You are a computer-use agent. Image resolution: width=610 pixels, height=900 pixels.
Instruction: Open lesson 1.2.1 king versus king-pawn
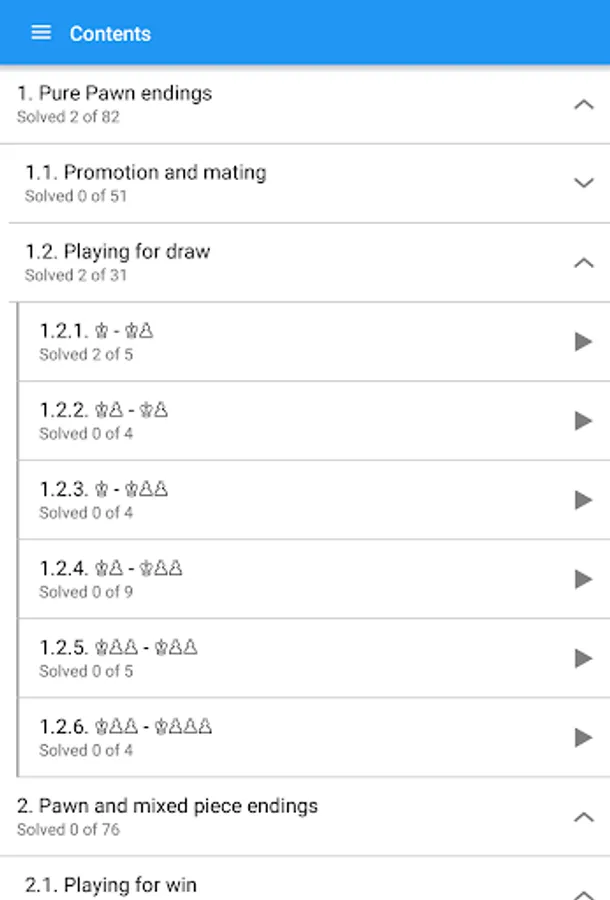pos(97,331)
